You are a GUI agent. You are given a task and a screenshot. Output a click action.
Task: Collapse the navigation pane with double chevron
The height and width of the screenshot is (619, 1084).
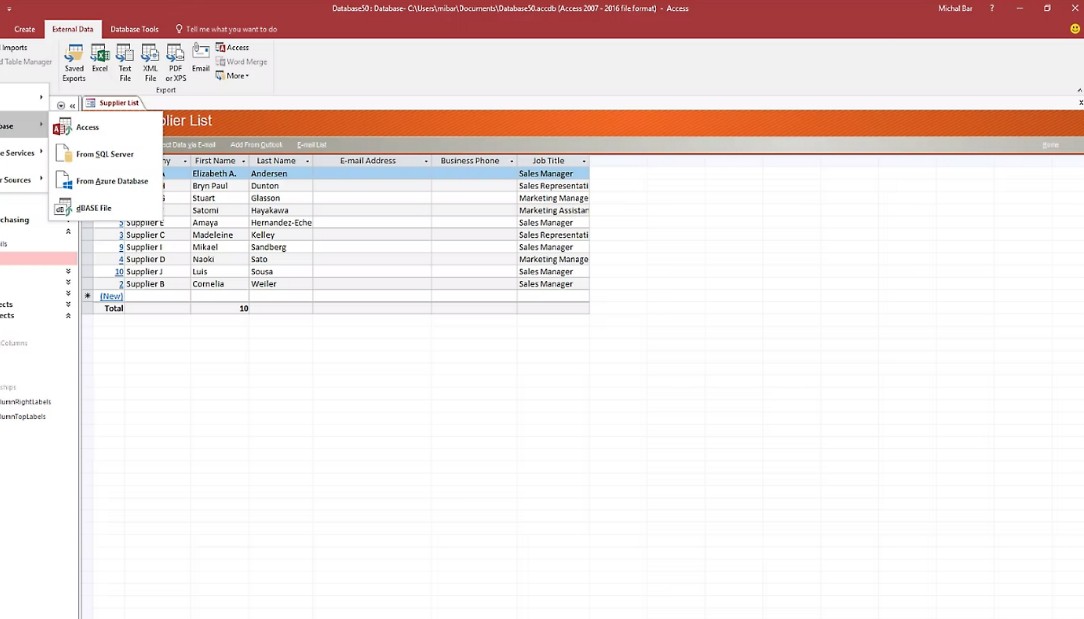tap(72, 106)
